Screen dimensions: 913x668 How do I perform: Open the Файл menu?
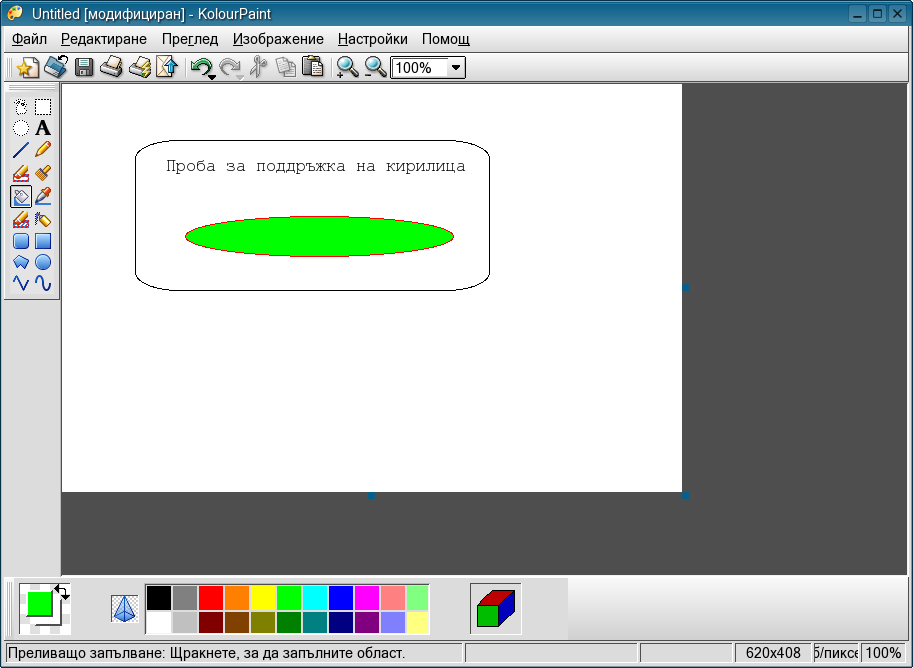point(29,39)
